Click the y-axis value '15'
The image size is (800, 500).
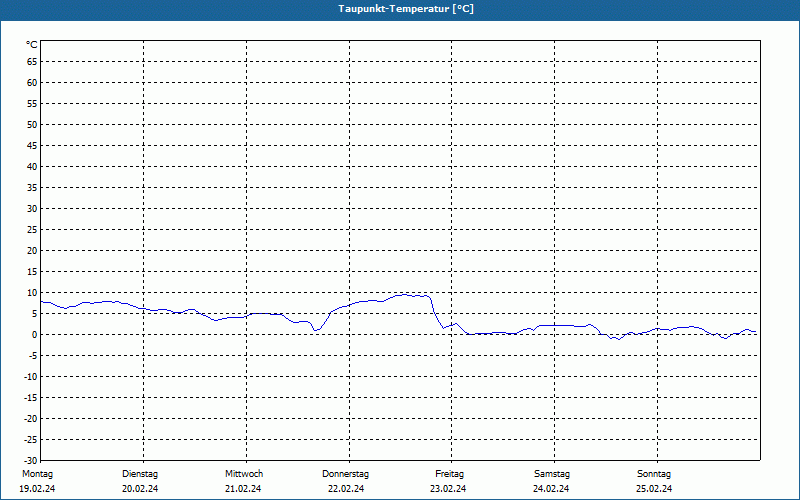click(x=32, y=271)
